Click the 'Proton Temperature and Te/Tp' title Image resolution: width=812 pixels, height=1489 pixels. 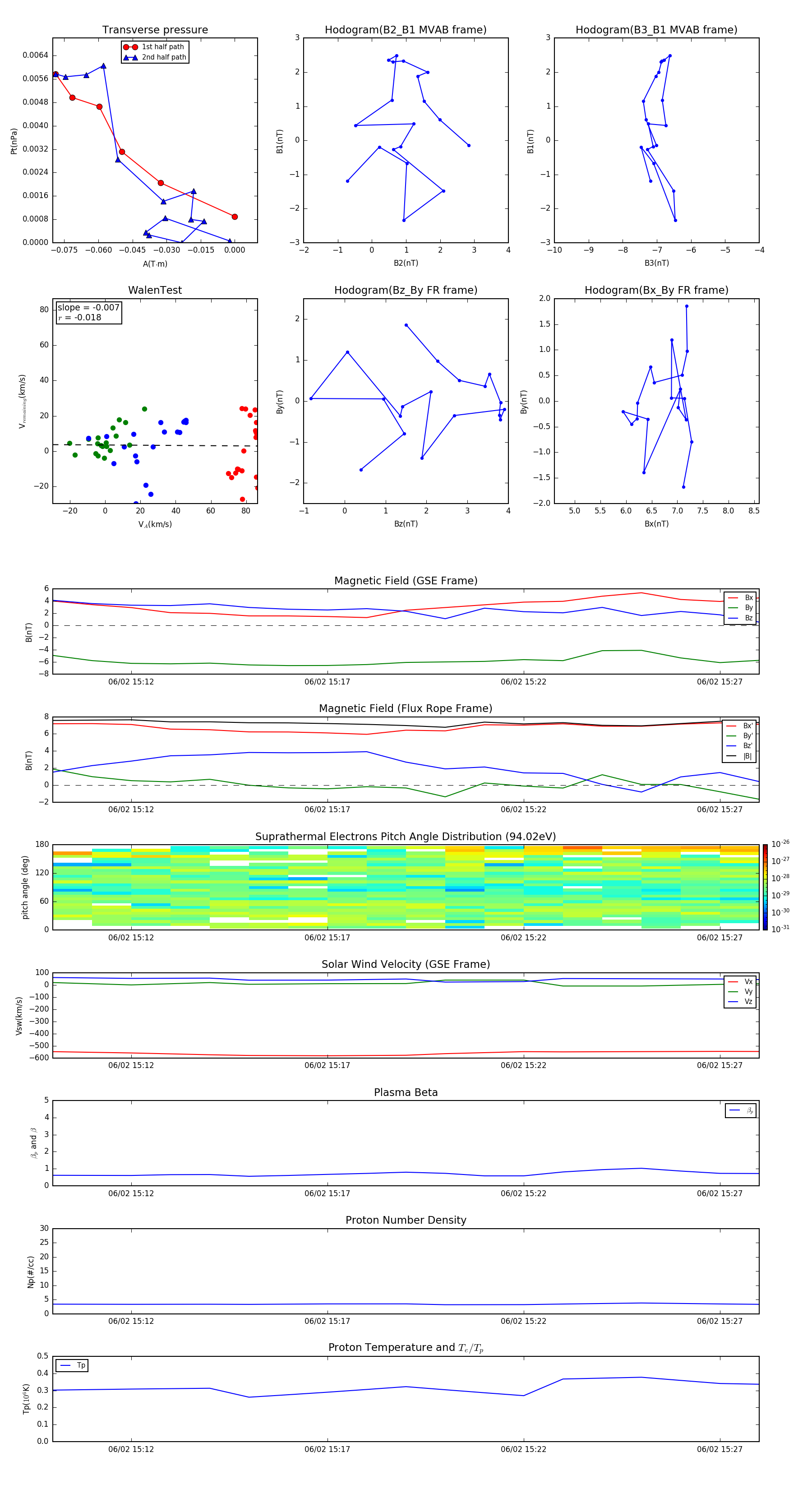click(406, 1347)
